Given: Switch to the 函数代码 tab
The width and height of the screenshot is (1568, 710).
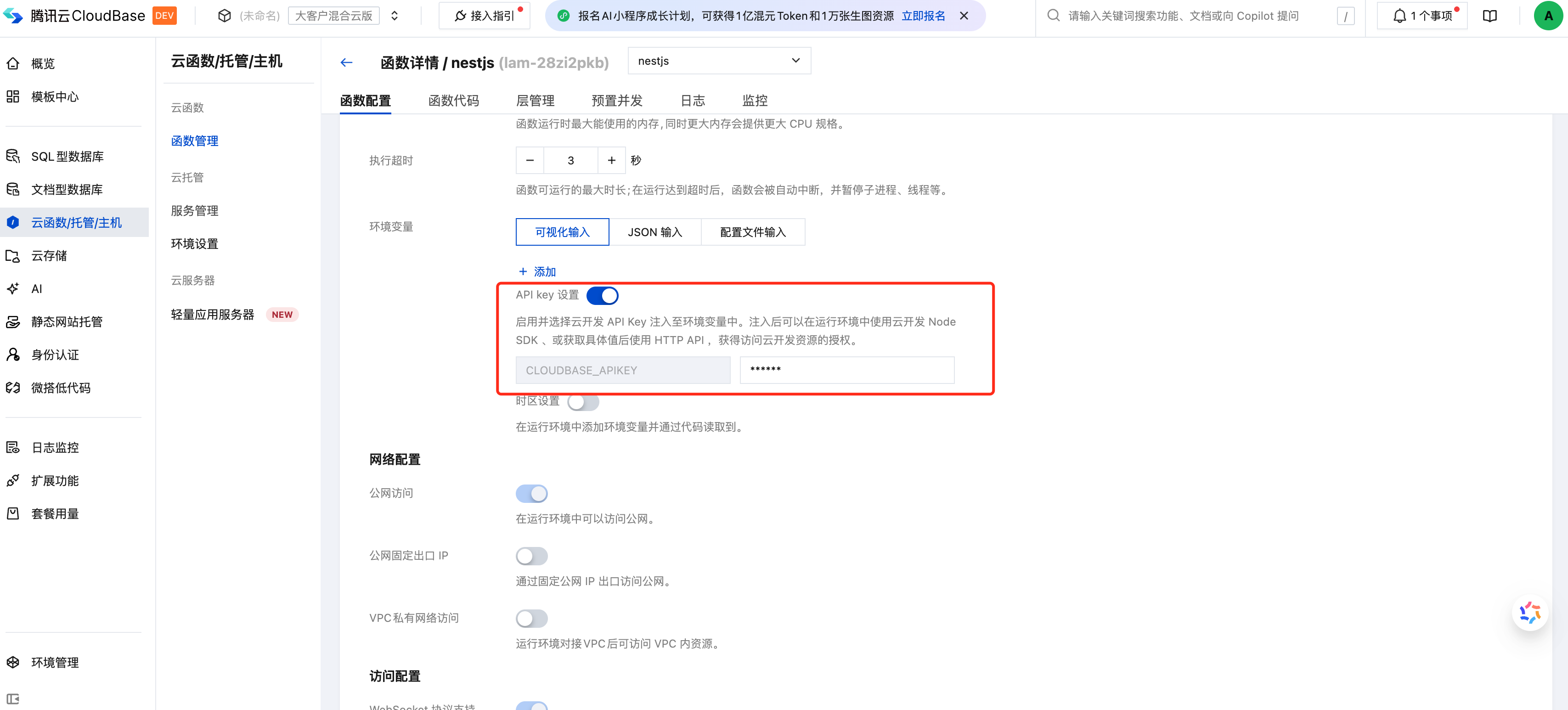Looking at the screenshot, I should coord(453,101).
